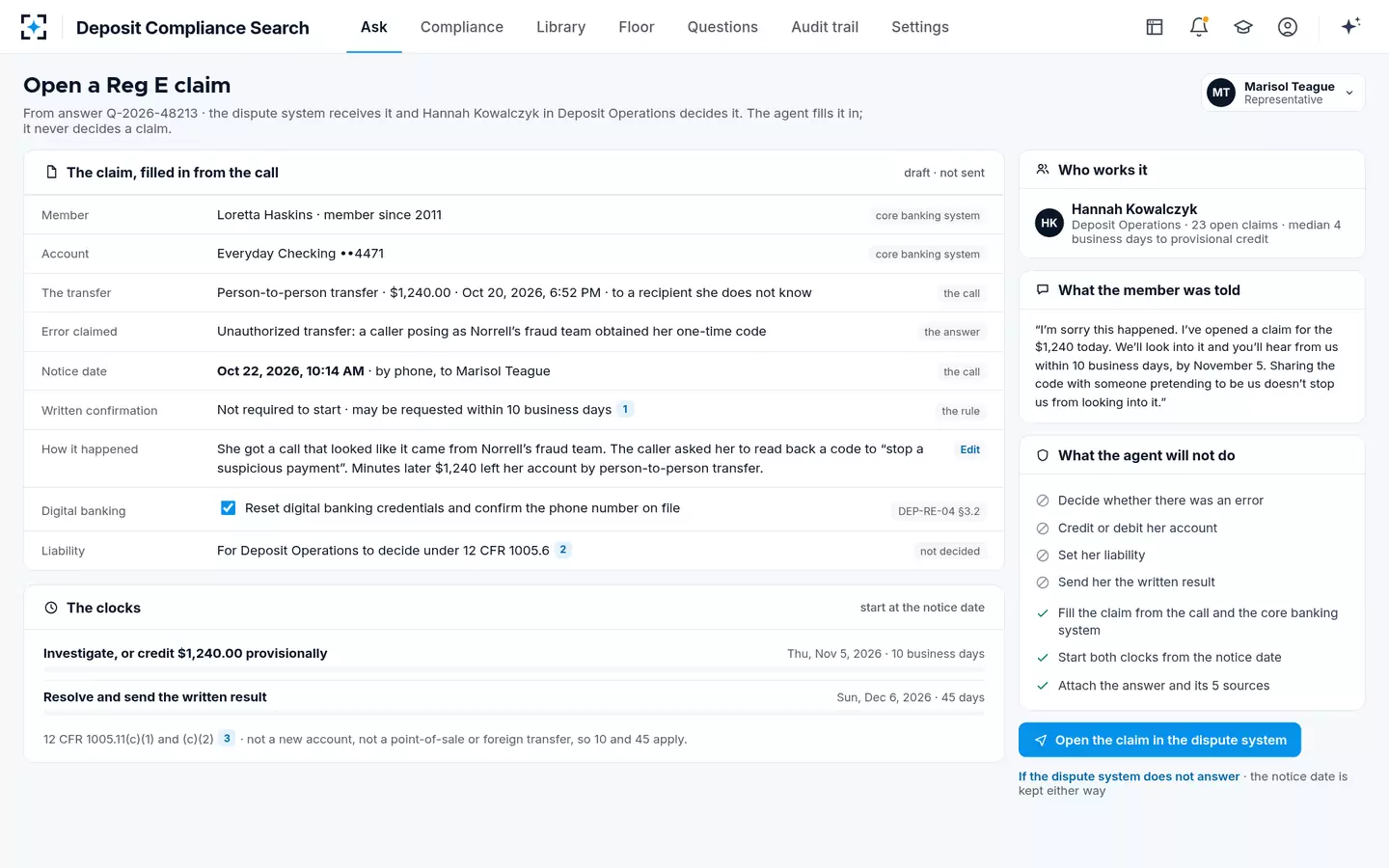Open the layout panel icon in header
The image size is (1389, 868).
(1155, 27)
